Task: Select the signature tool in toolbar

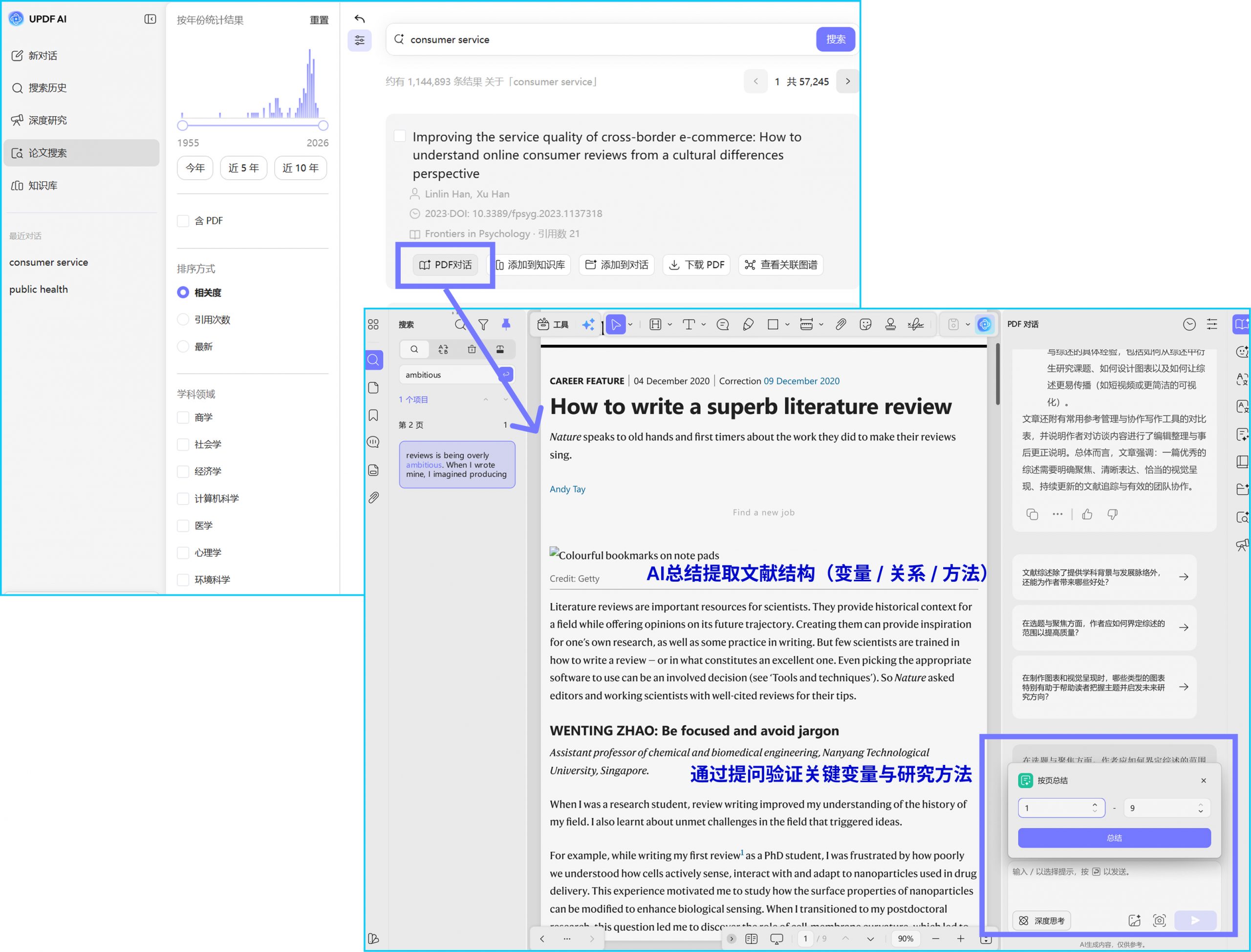Action: [916, 324]
